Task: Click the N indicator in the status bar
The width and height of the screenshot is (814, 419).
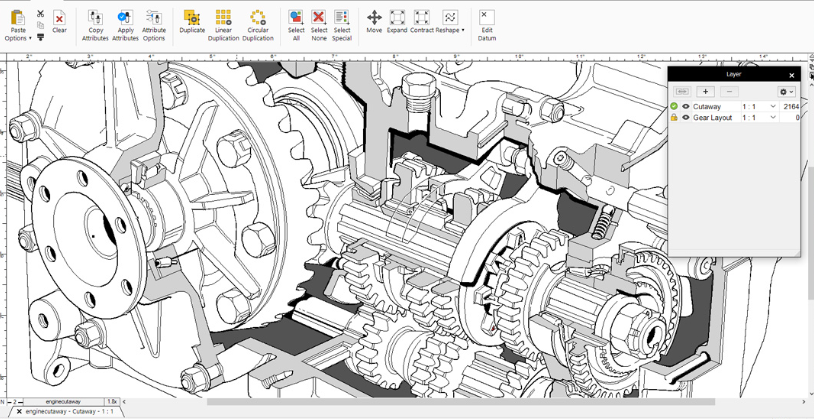Action: [3, 402]
